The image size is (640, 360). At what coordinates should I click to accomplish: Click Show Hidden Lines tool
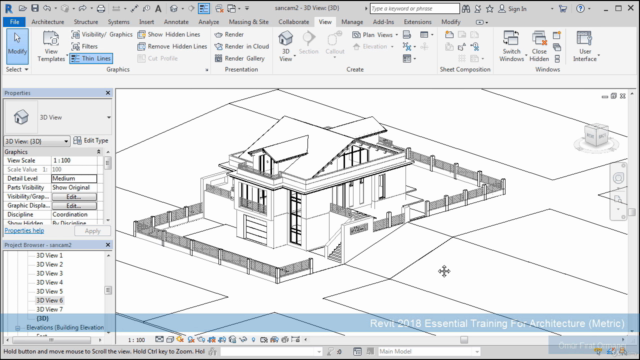169,34
